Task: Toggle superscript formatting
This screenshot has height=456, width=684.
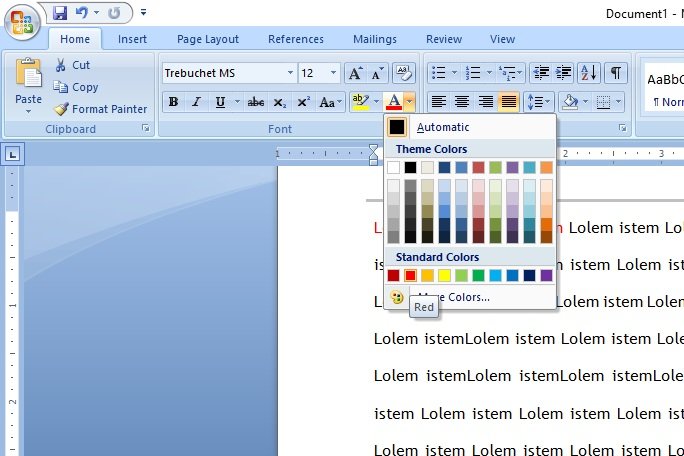Action: (303, 102)
